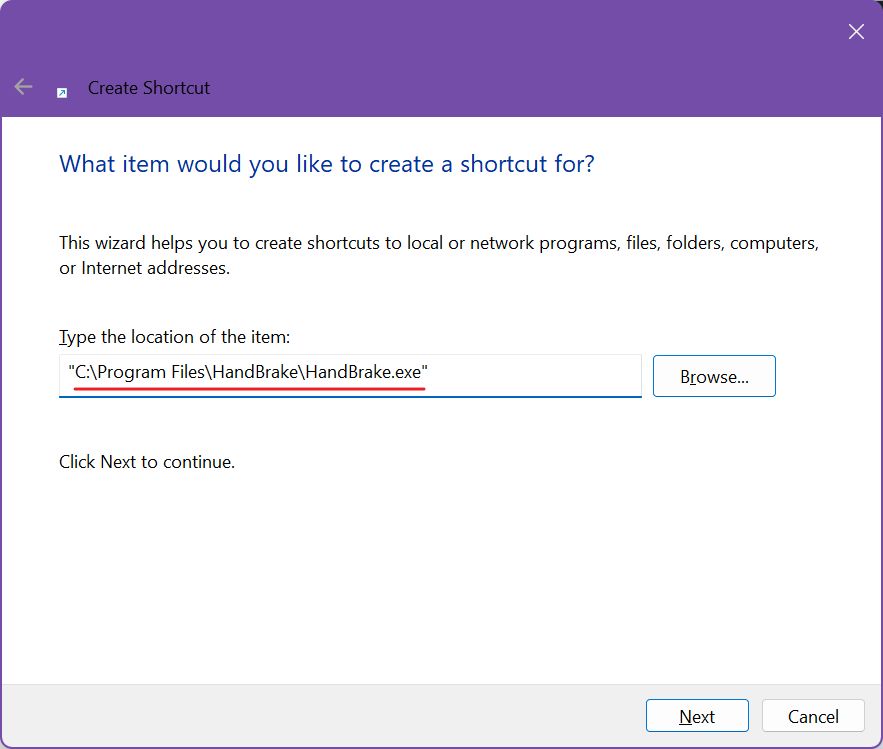
Task: Click inside the item location text box
Action: coord(350,376)
